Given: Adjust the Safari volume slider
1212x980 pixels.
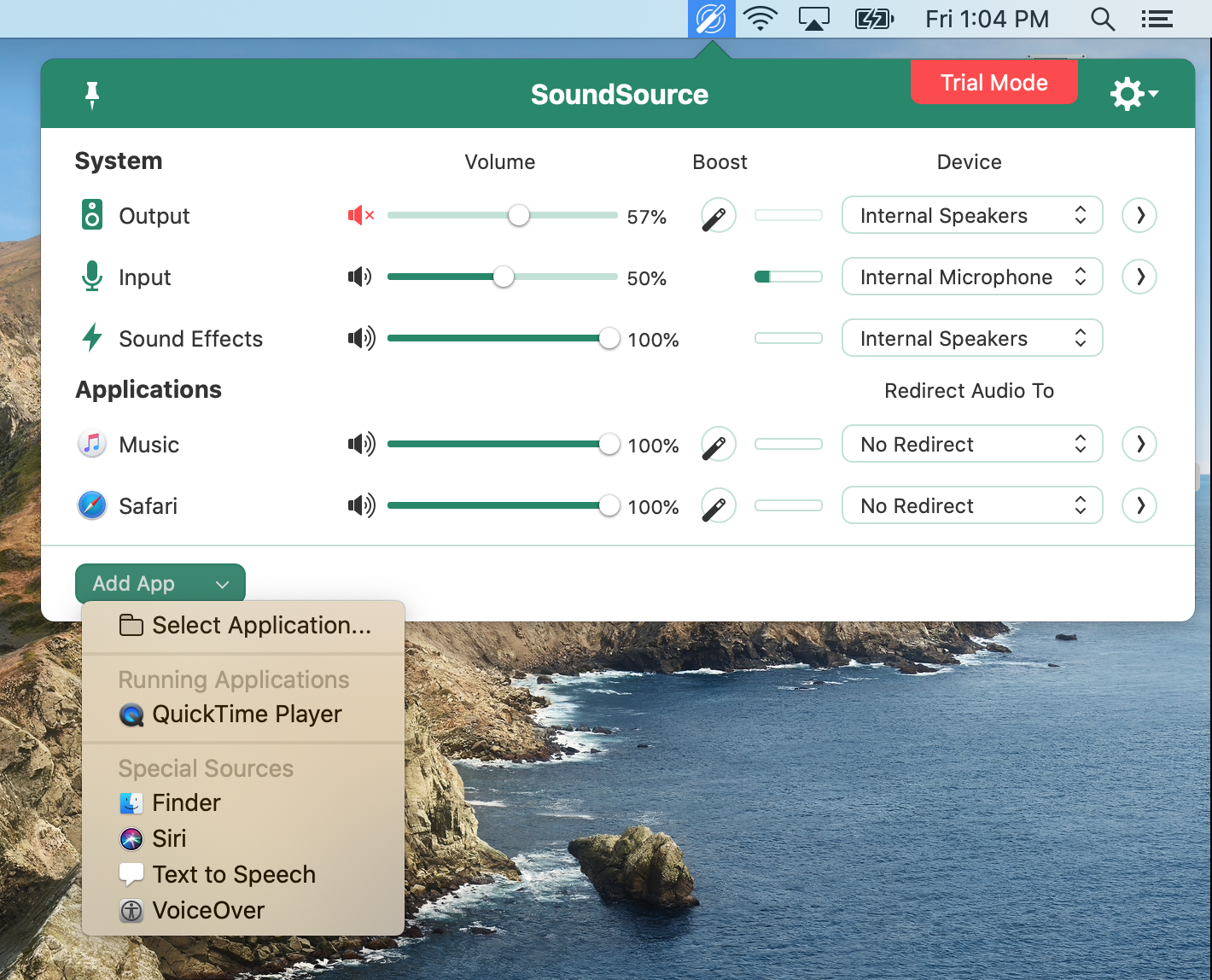Looking at the screenshot, I should click(503, 505).
